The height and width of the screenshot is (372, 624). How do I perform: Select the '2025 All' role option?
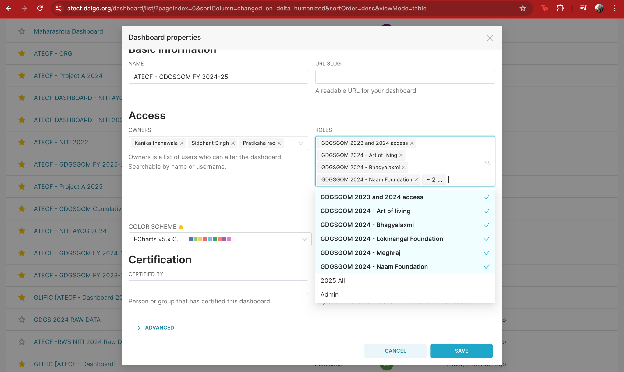pos(405,280)
